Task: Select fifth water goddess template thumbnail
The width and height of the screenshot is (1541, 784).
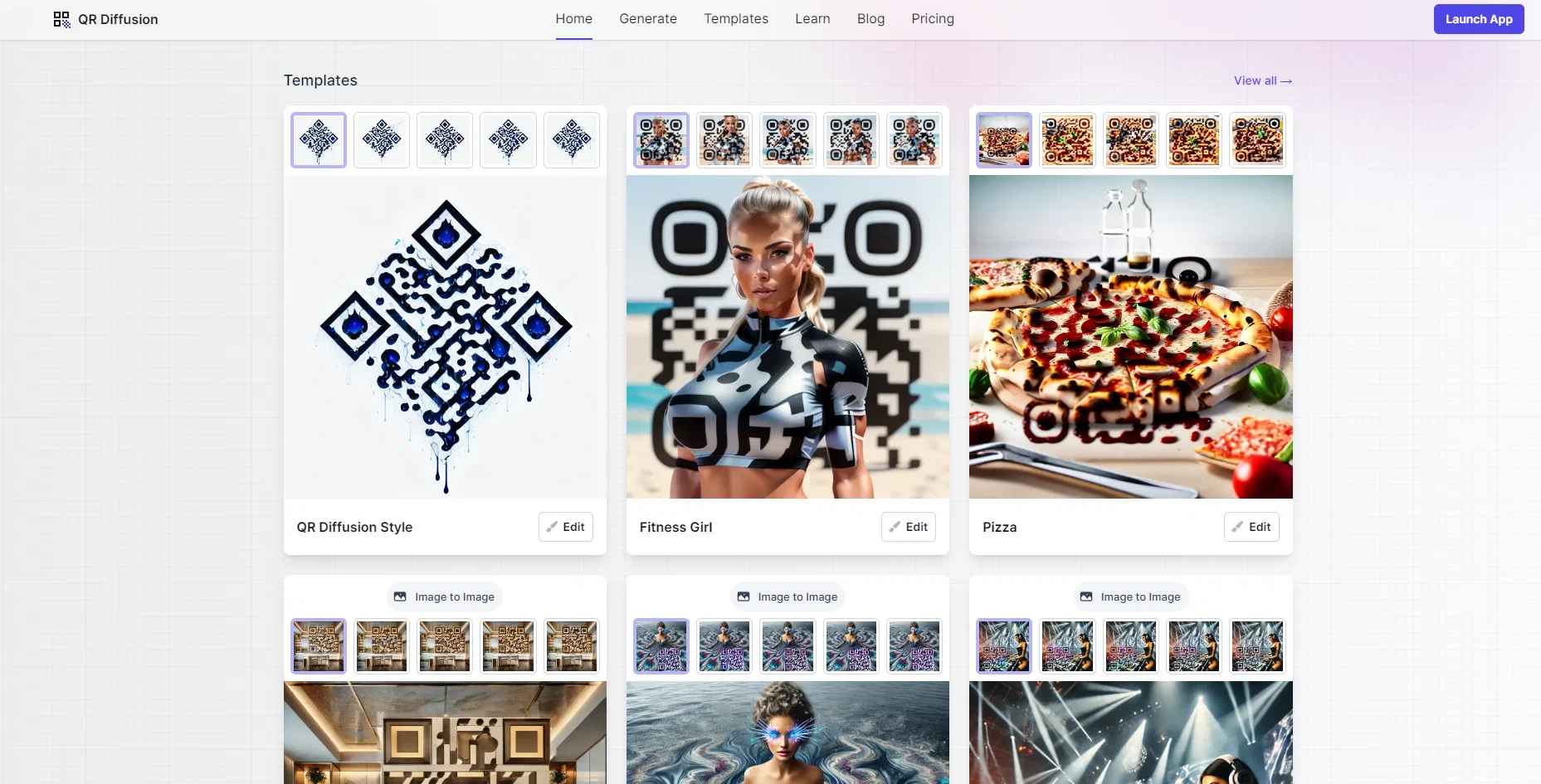Action: click(914, 646)
